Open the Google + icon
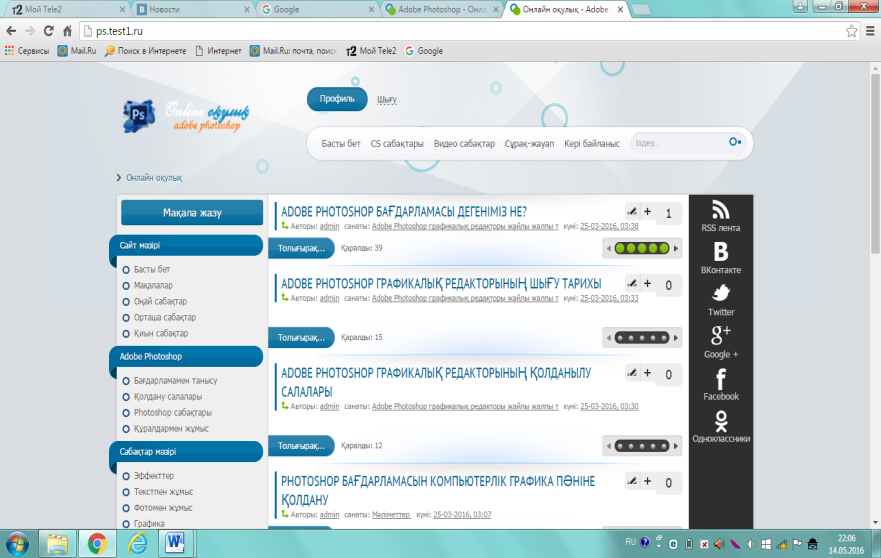Viewport: 881px width, 558px height. (720, 335)
